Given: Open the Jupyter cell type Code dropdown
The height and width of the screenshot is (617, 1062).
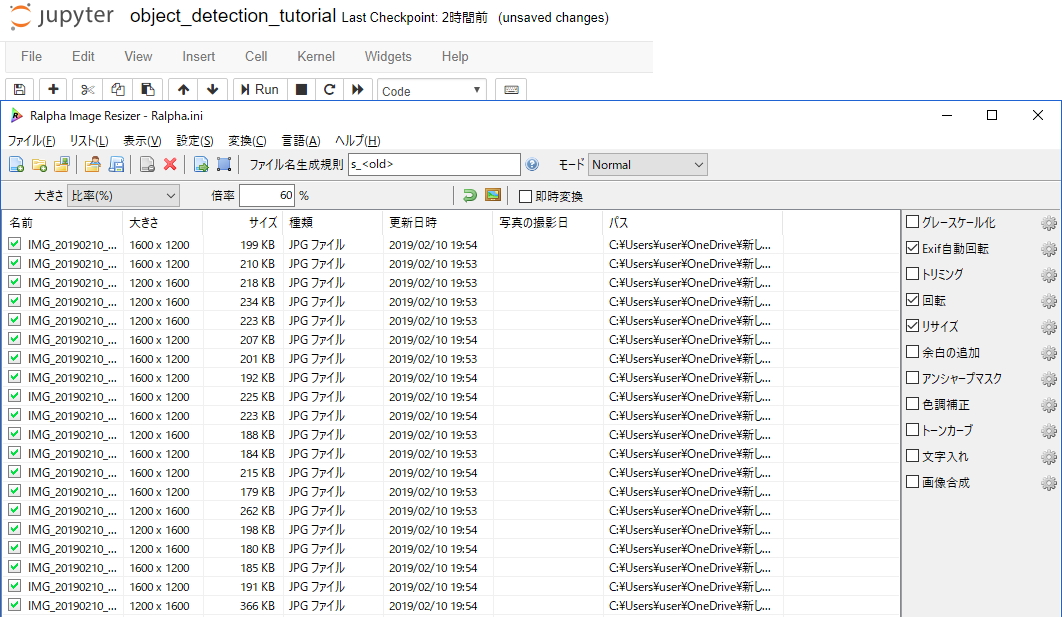Looking at the screenshot, I should [x=432, y=91].
